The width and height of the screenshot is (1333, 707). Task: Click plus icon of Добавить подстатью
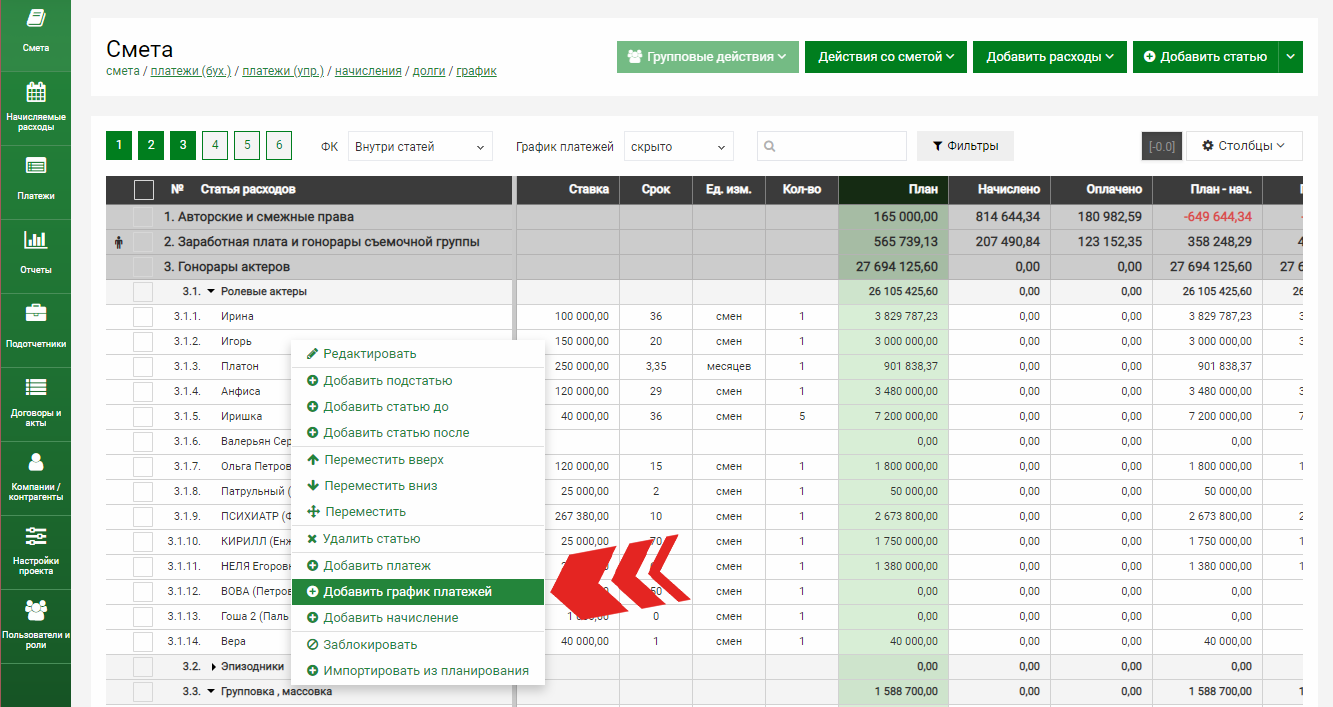click(312, 381)
